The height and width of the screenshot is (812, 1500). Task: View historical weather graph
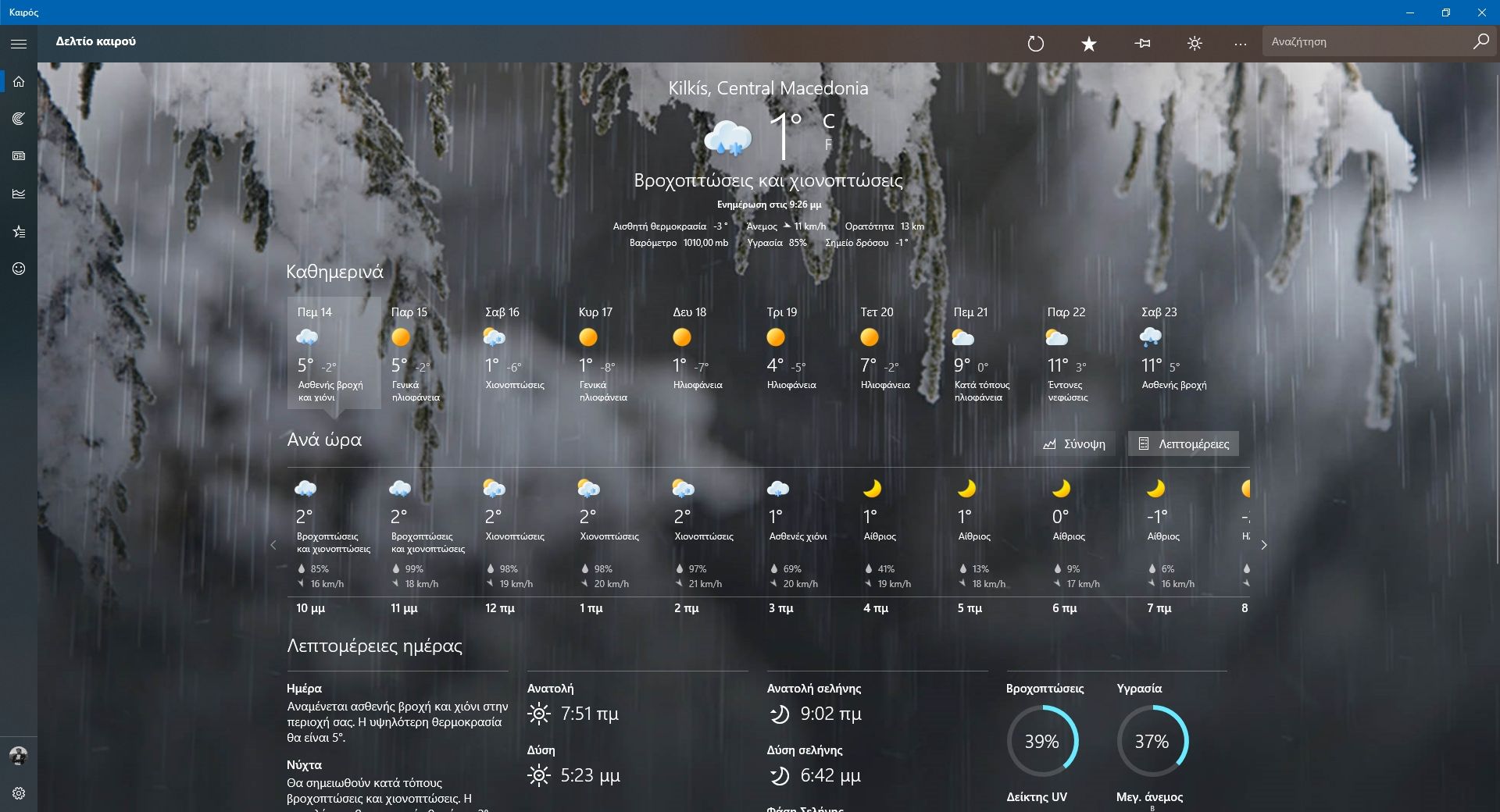pos(19,193)
